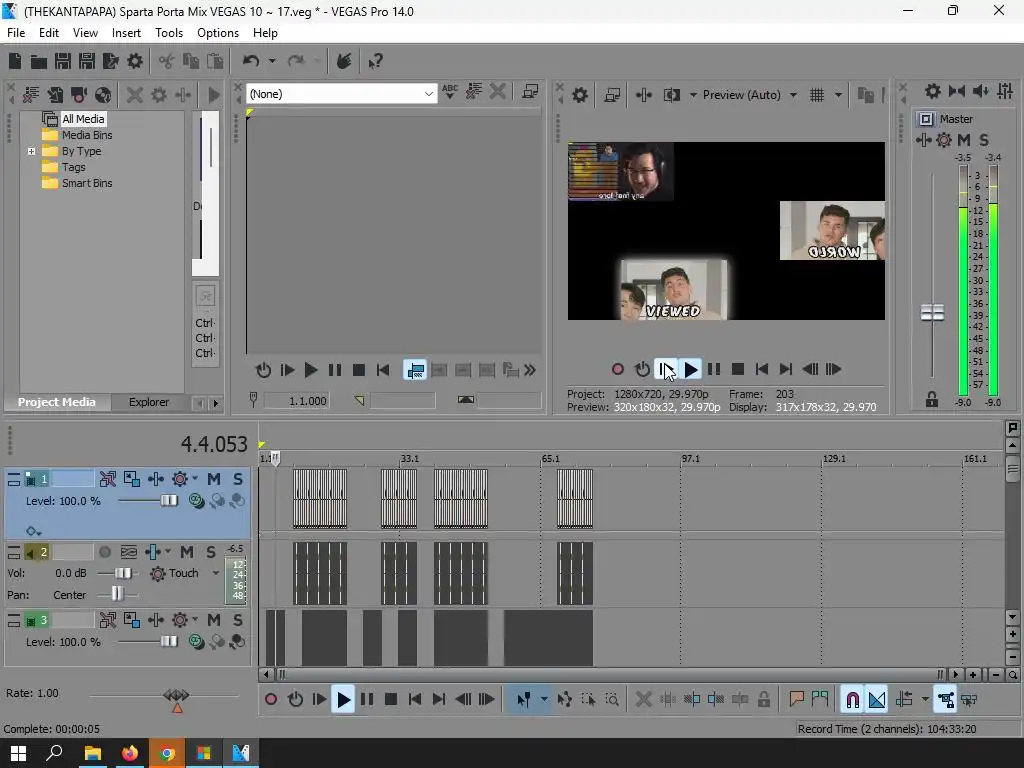Viewport: 1024px width, 768px height.
Task: Open edit tool selector dropdown arrow
Action: (544, 700)
